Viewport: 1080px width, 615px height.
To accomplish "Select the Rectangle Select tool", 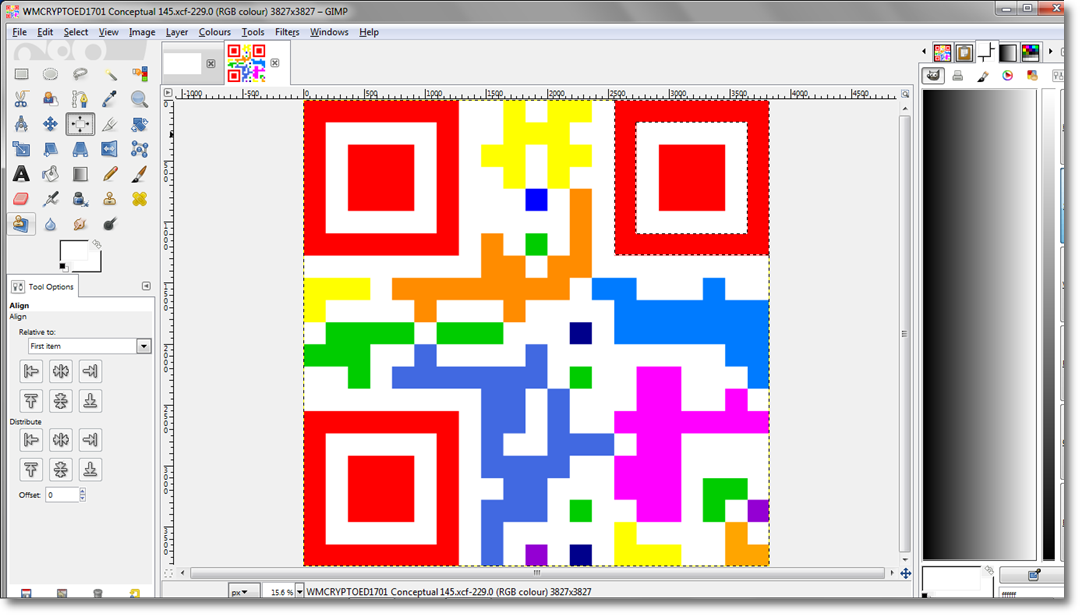I will click(x=21, y=74).
